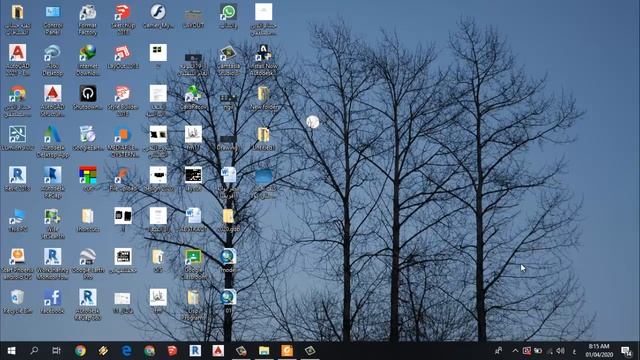
Task: Open the Start Phoenix Android OS shortcut
Action: tap(18, 264)
